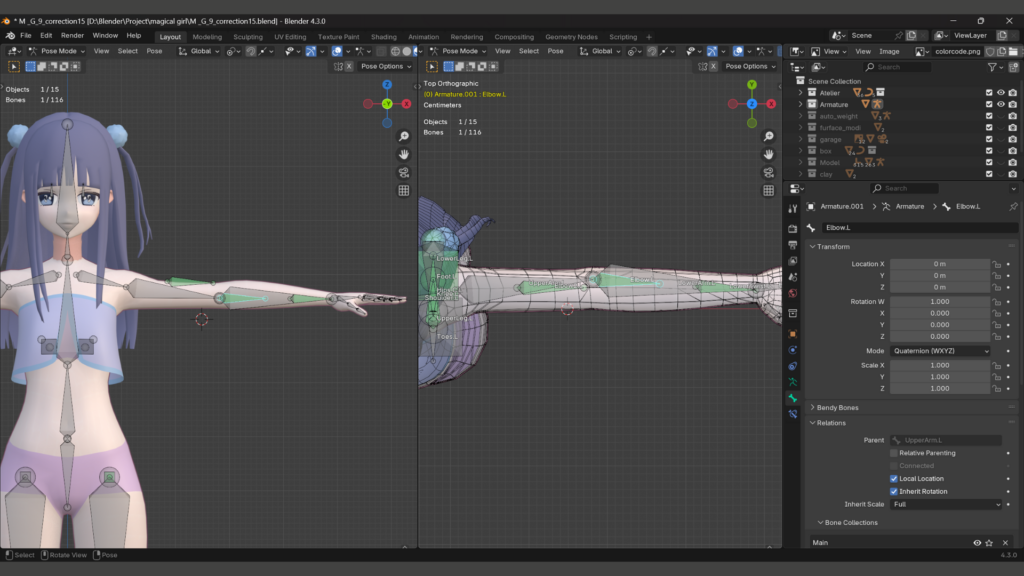Click the pan hand icon in right viewport
This screenshot has height=576, width=1024.
pyautogui.click(x=768, y=154)
